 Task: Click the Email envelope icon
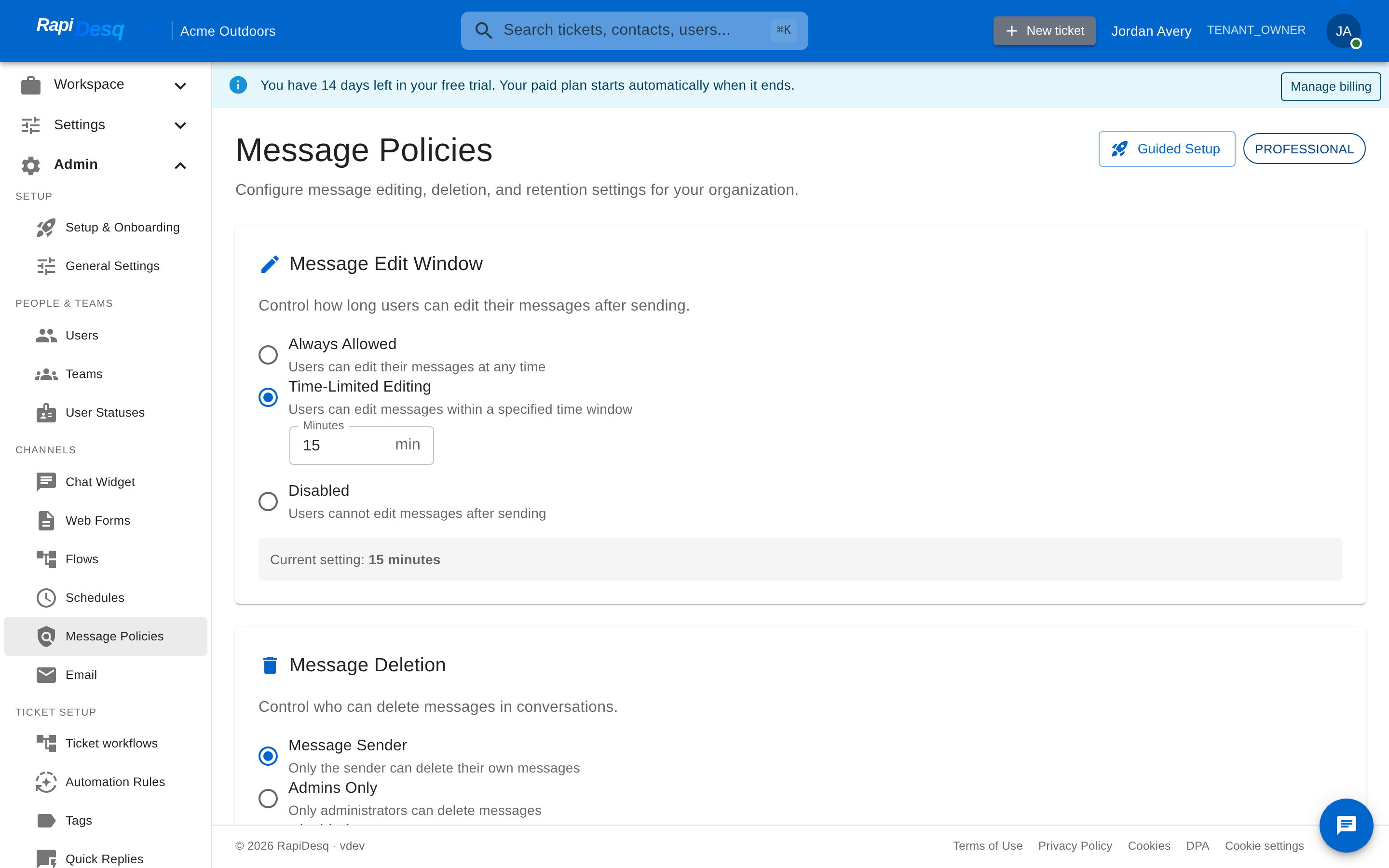click(x=46, y=675)
